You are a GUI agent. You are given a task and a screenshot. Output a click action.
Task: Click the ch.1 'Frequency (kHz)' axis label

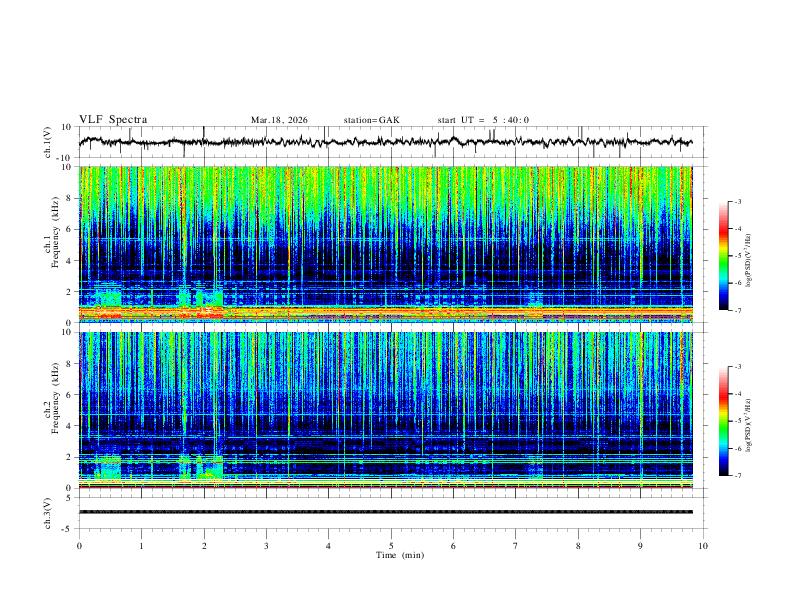pos(55,233)
